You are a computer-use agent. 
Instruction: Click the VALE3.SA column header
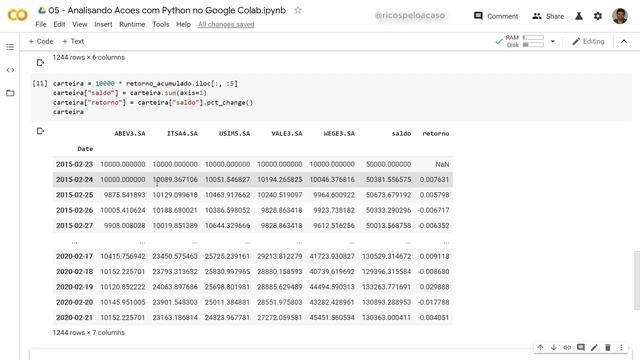tap(287, 133)
